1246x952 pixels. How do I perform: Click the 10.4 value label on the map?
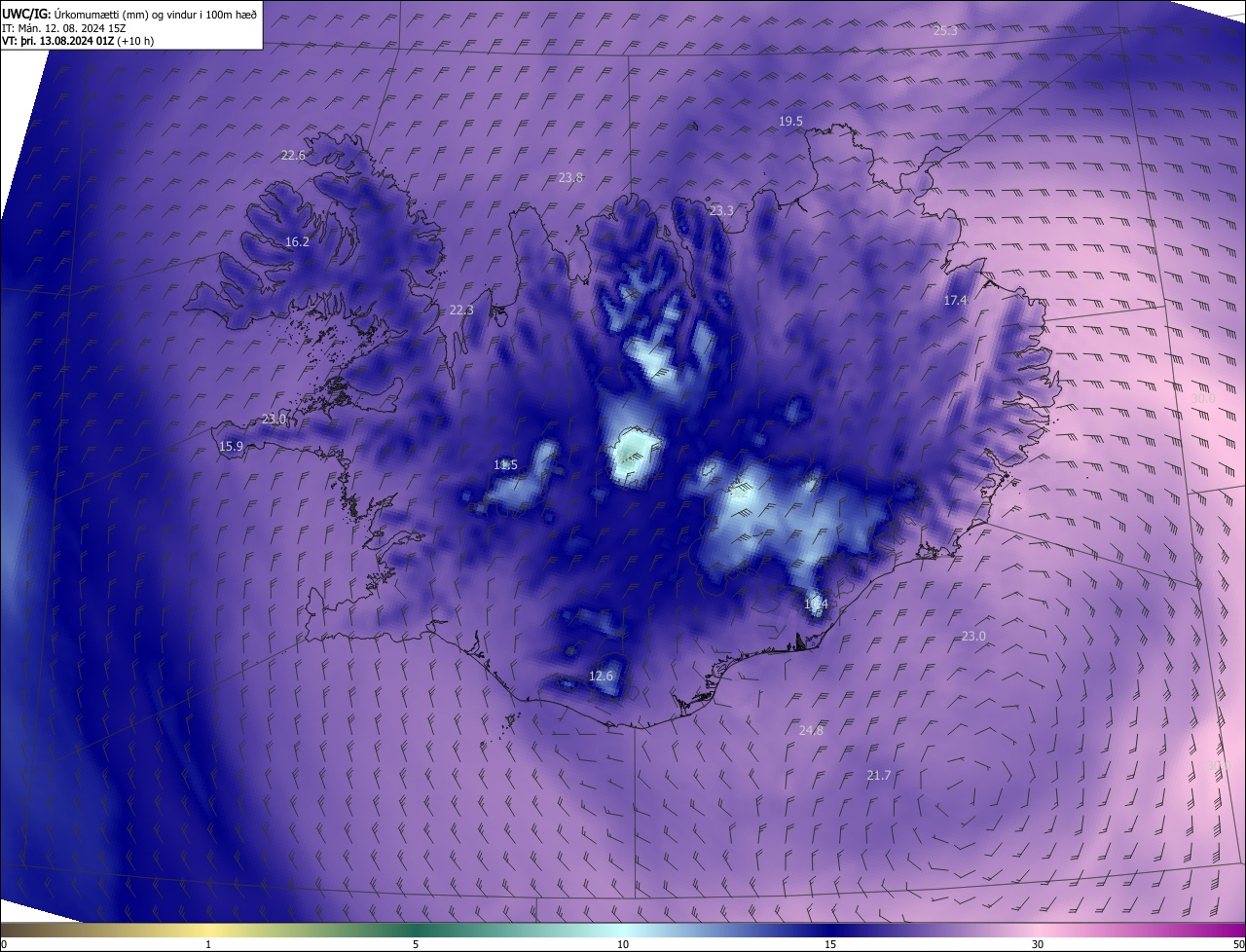pos(816,604)
